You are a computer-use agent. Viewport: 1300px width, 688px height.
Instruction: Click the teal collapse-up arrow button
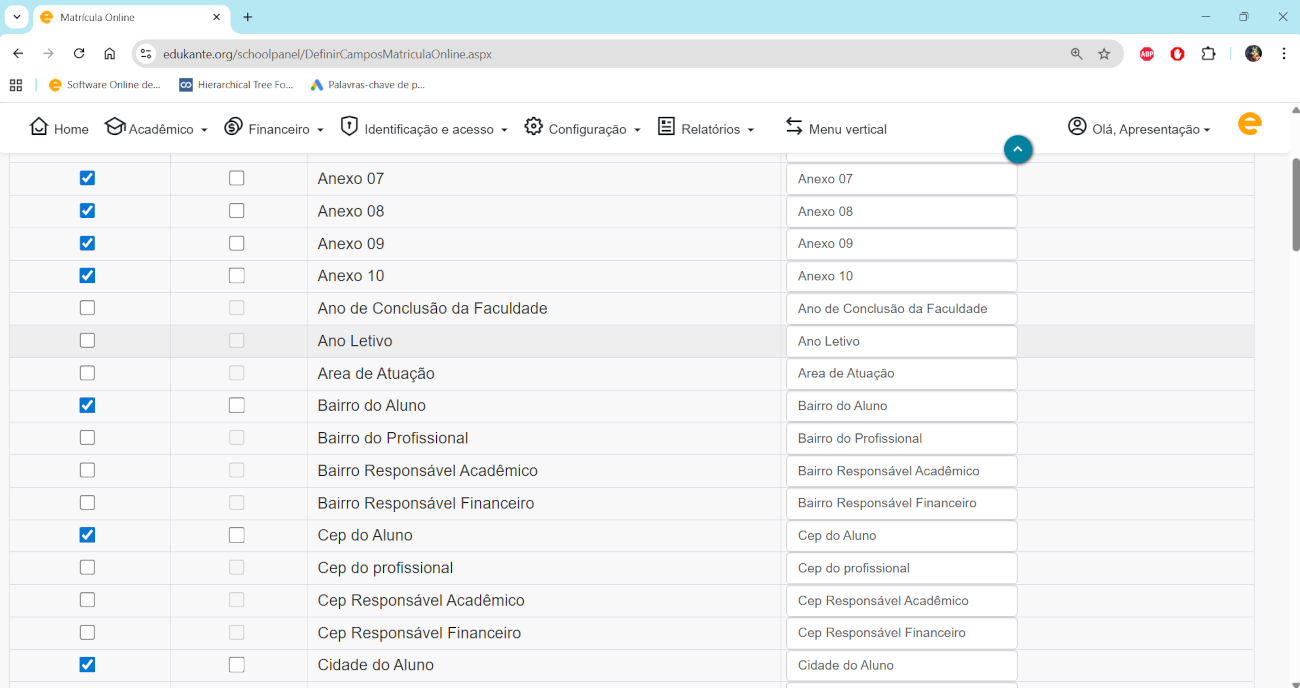tap(1017, 149)
